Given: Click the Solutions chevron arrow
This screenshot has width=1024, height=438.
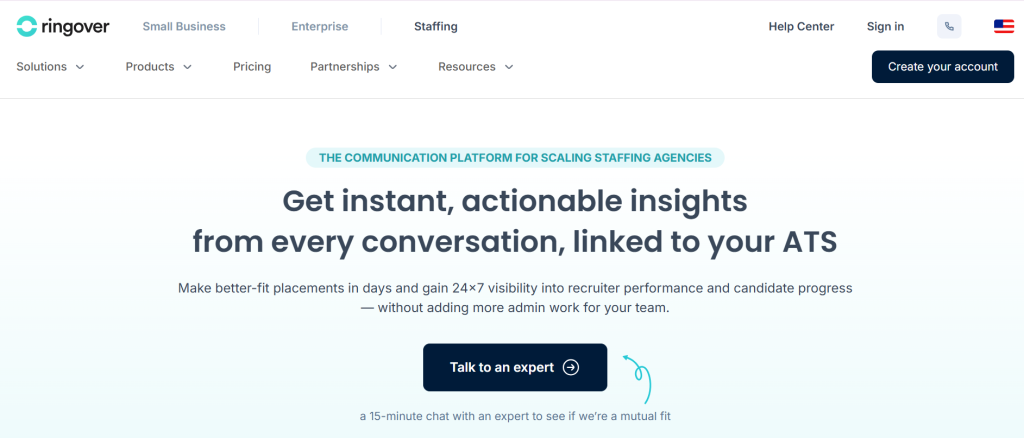Looking at the screenshot, I should (80, 67).
